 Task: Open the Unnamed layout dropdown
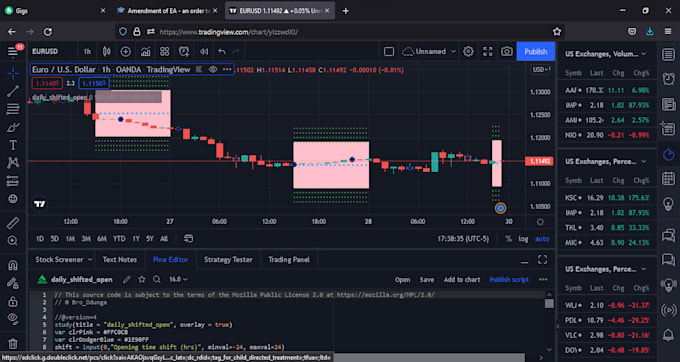coord(429,52)
